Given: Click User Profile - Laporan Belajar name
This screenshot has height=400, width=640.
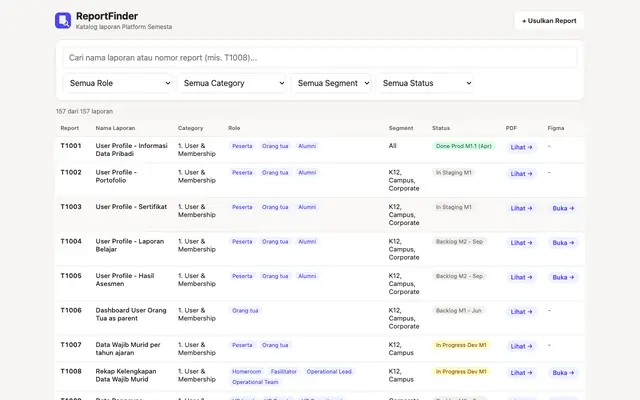Looking at the screenshot, I should pos(130,245).
